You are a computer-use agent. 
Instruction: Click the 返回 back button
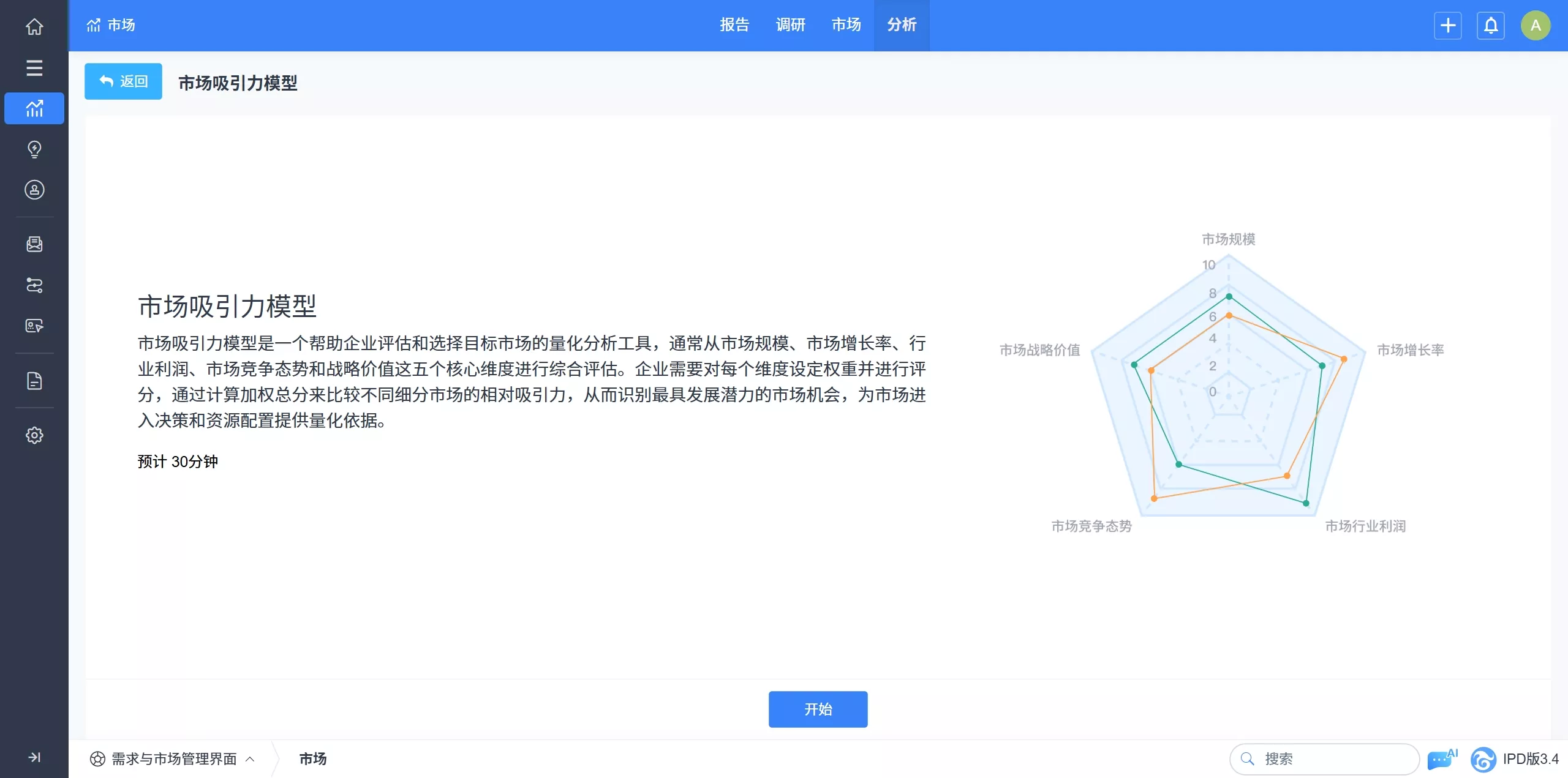click(x=123, y=81)
